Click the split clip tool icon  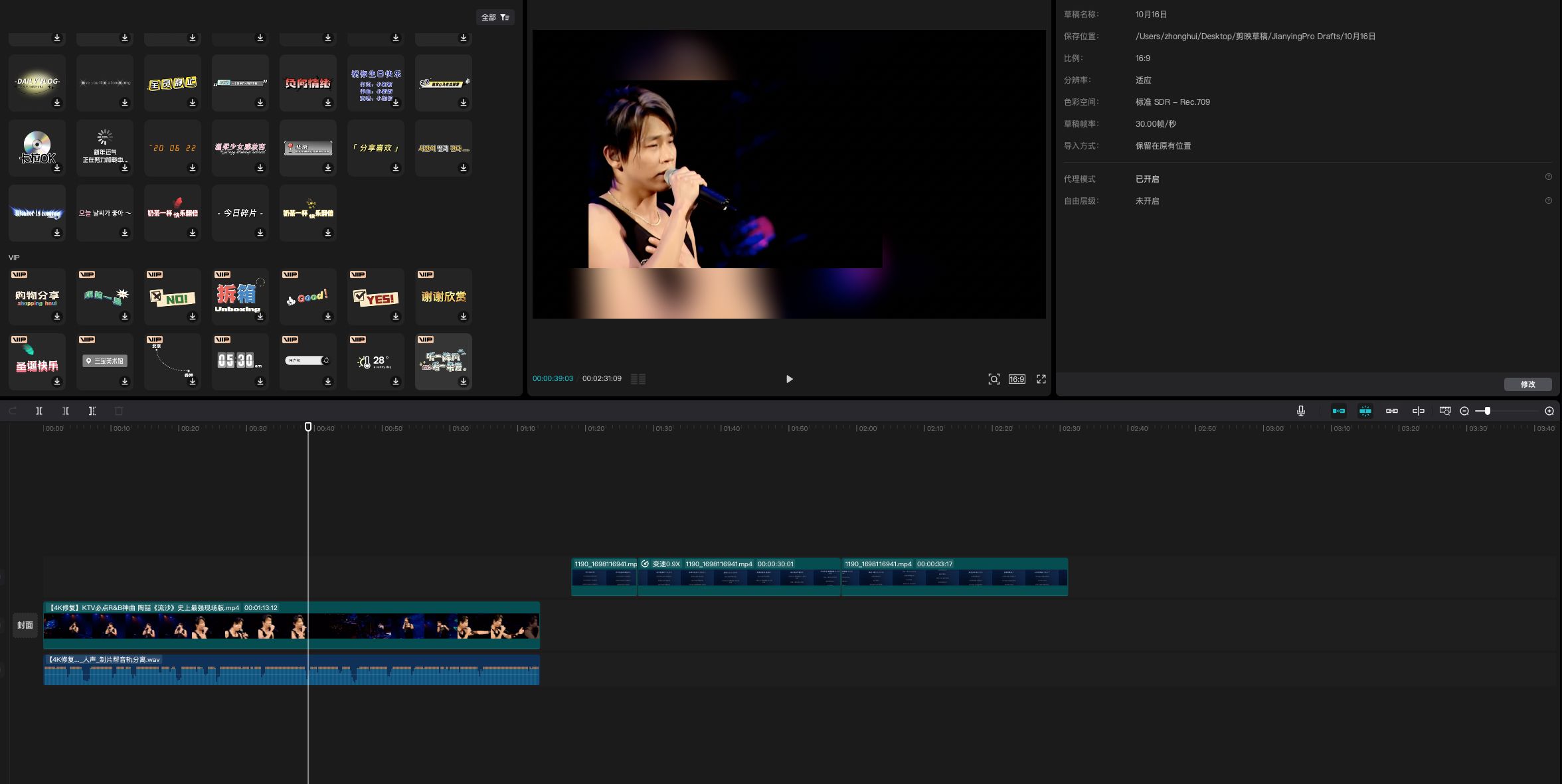[x=39, y=411]
